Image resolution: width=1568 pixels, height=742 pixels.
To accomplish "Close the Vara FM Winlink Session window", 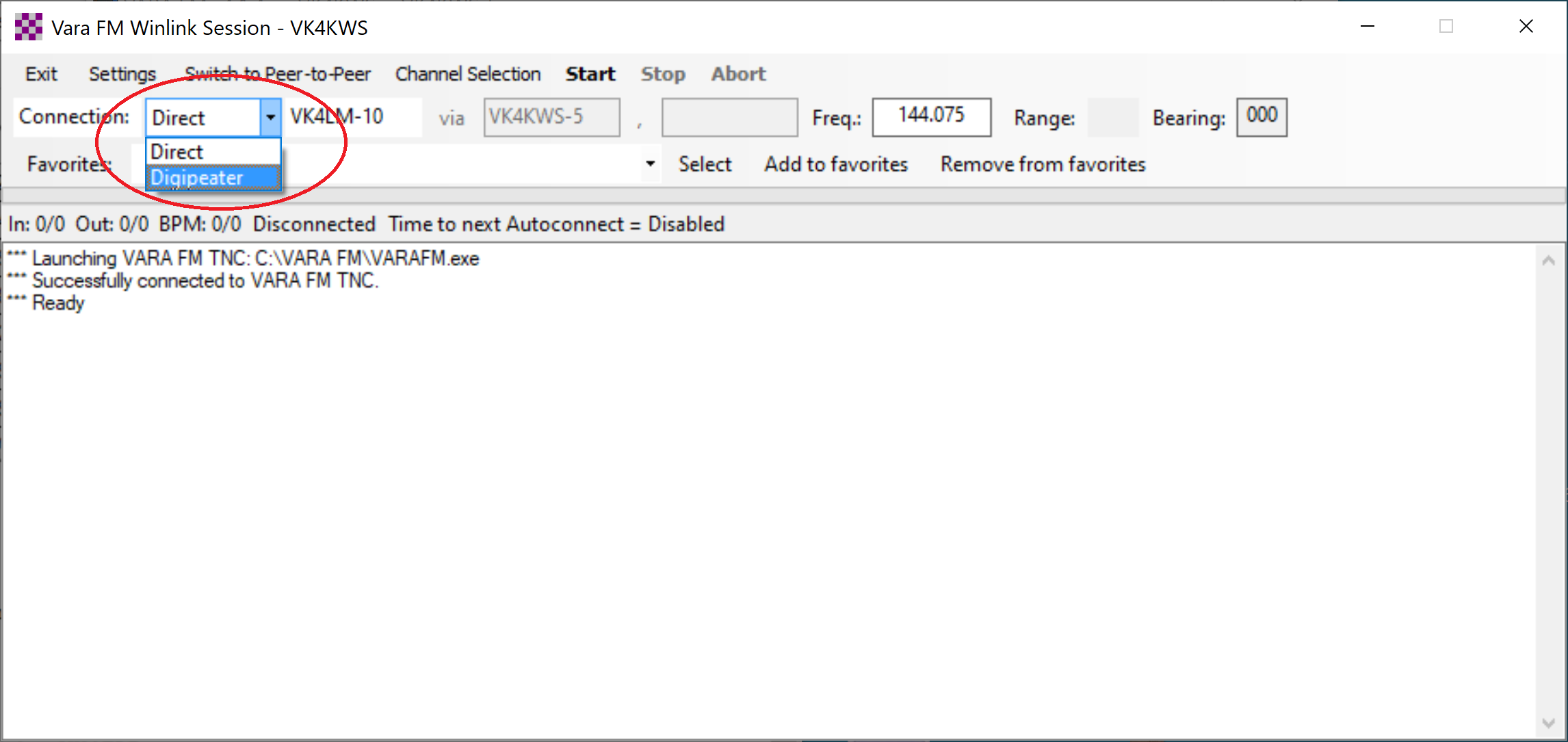I will click(1526, 27).
